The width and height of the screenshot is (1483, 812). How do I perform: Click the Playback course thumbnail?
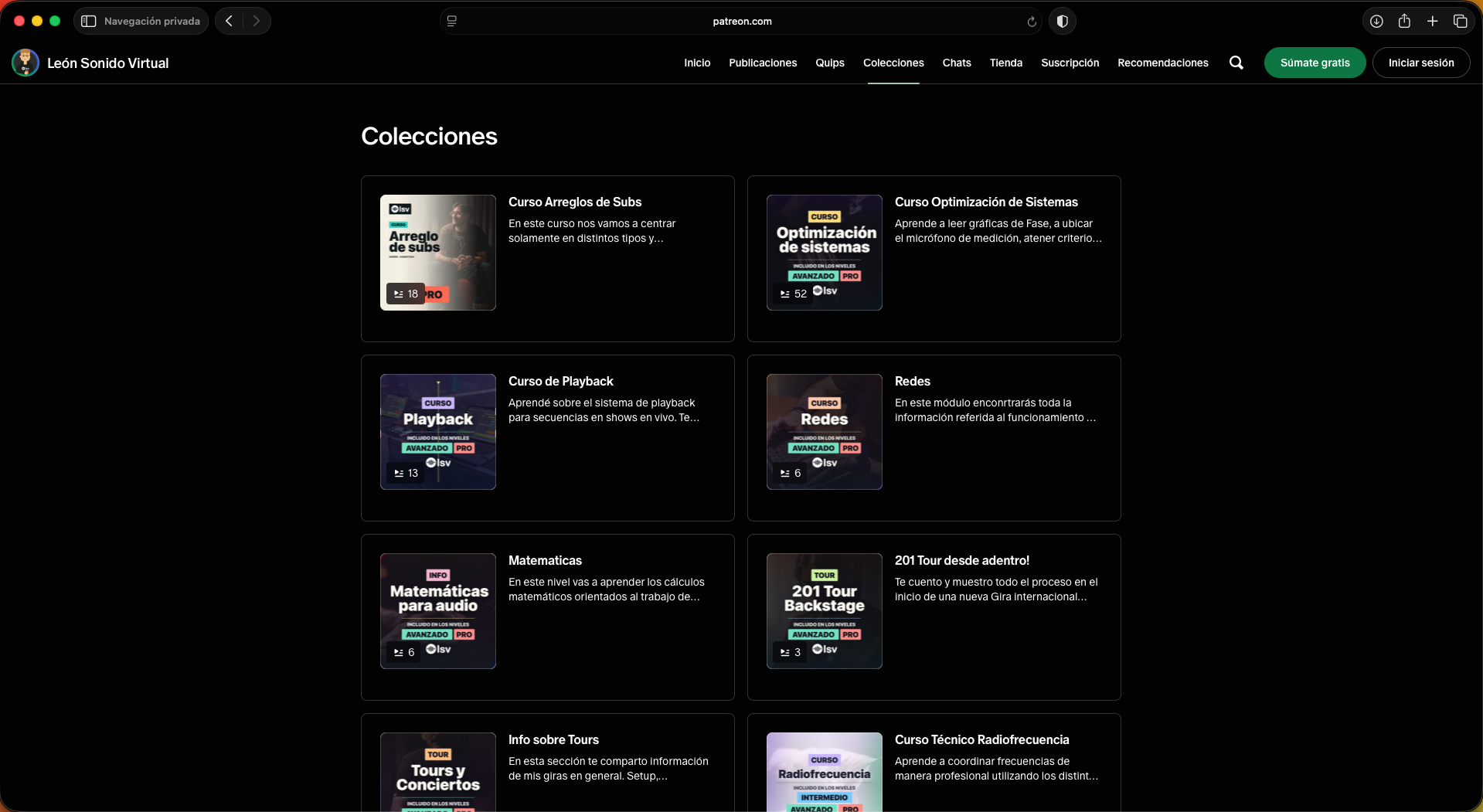click(x=438, y=432)
